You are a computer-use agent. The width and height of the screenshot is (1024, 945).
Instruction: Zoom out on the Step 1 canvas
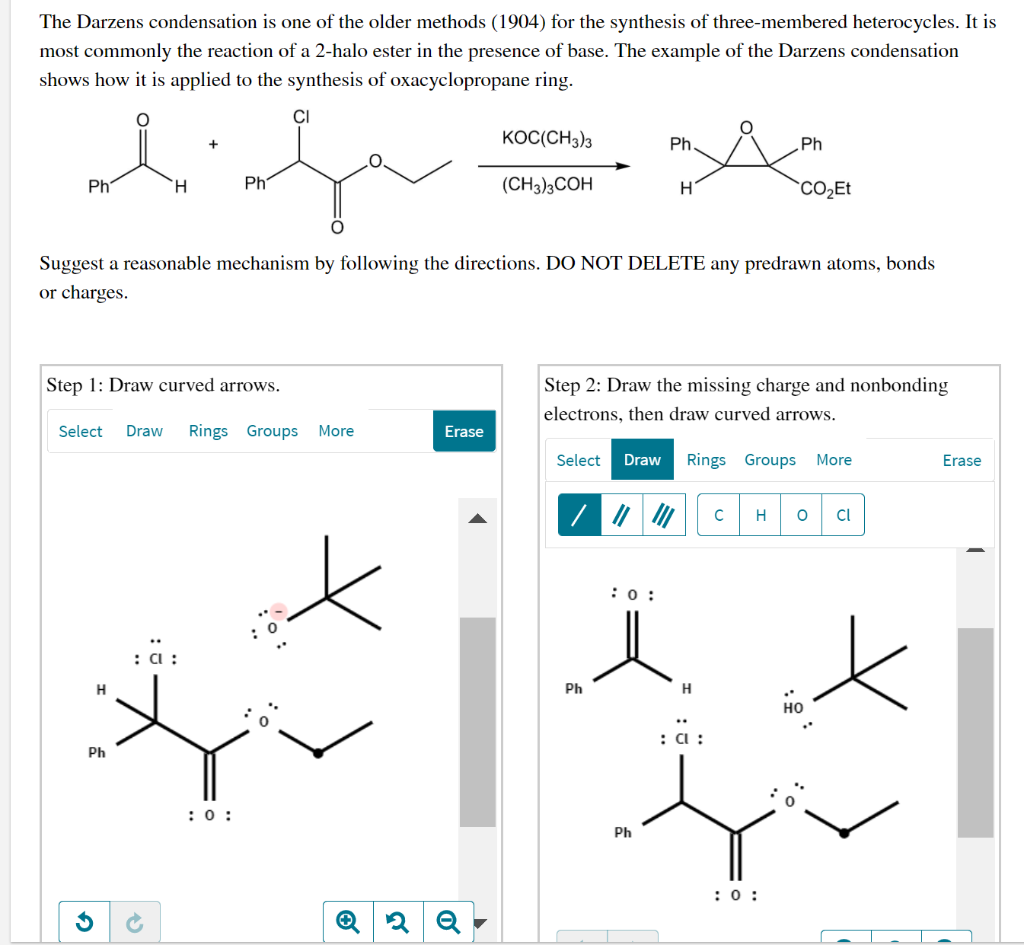point(448,921)
